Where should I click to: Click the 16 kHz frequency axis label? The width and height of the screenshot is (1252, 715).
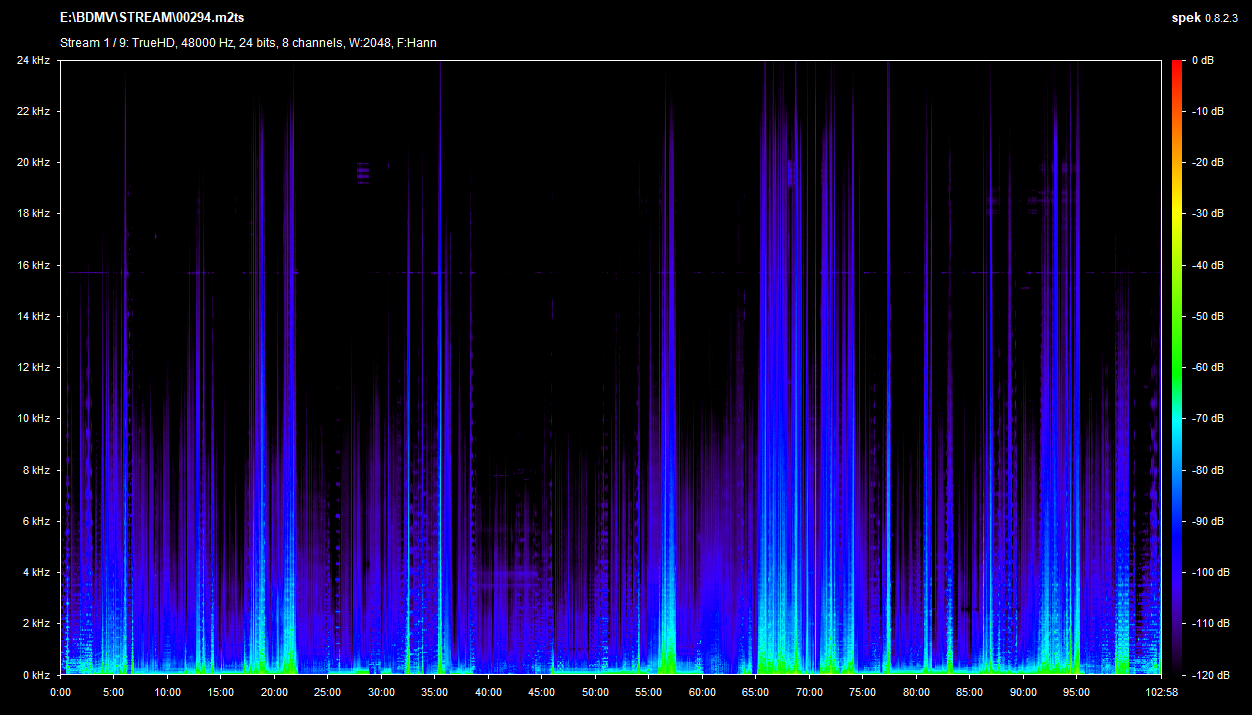pos(33,265)
